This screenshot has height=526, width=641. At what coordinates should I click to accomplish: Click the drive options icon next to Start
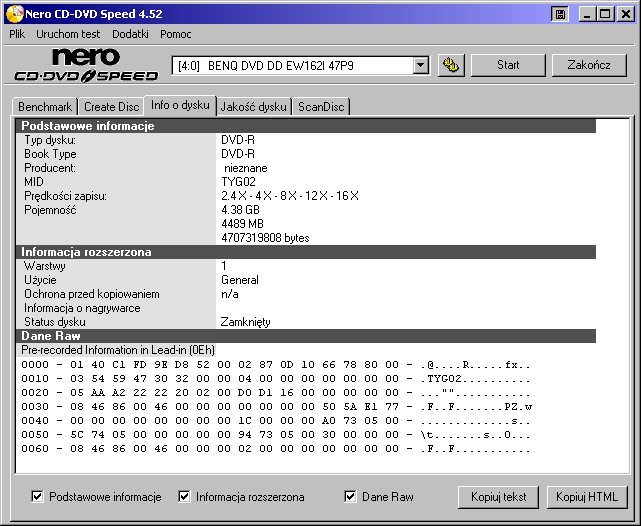pos(451,65)
